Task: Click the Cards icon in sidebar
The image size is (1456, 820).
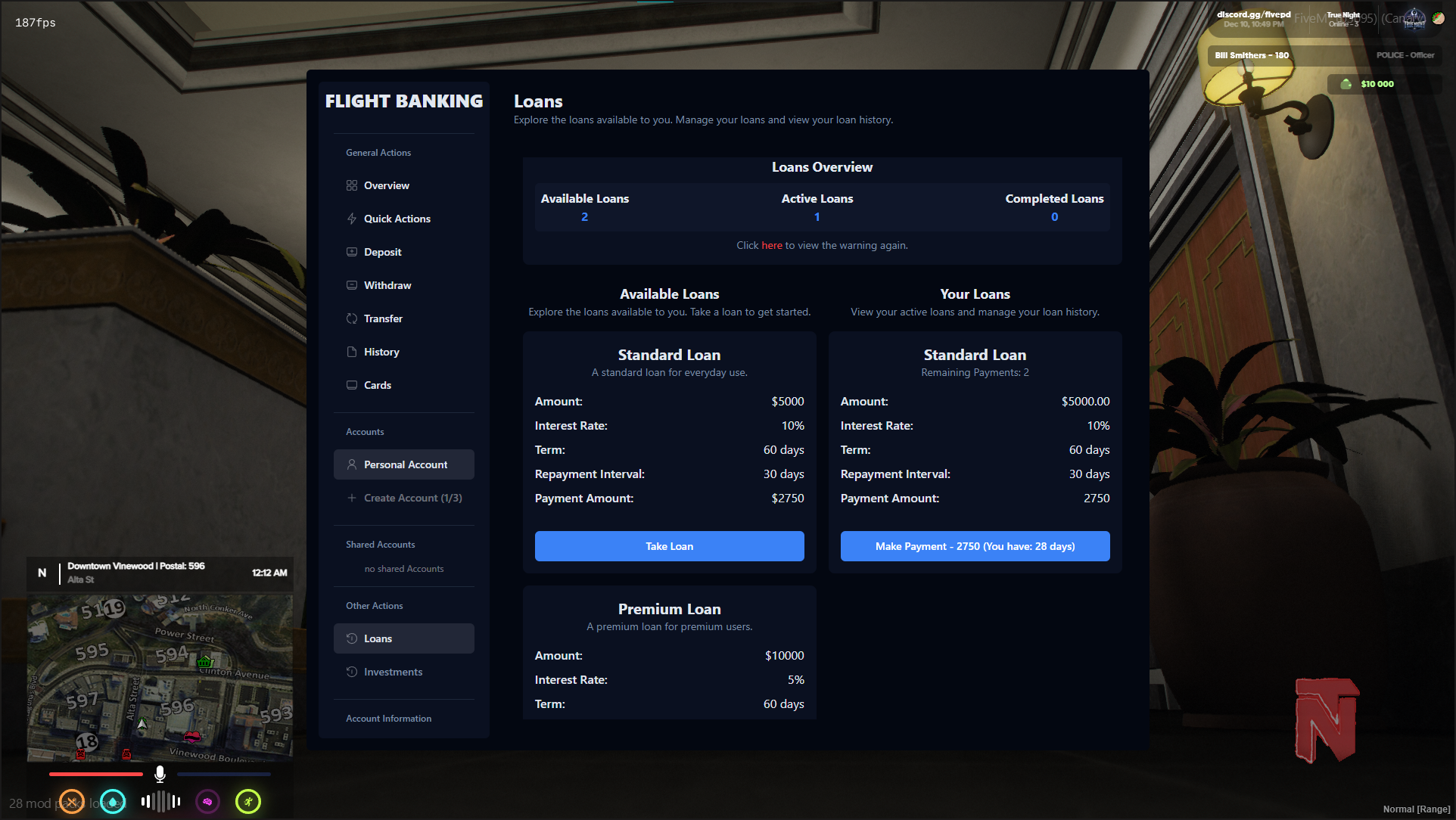Action: (x=352, y=385)
